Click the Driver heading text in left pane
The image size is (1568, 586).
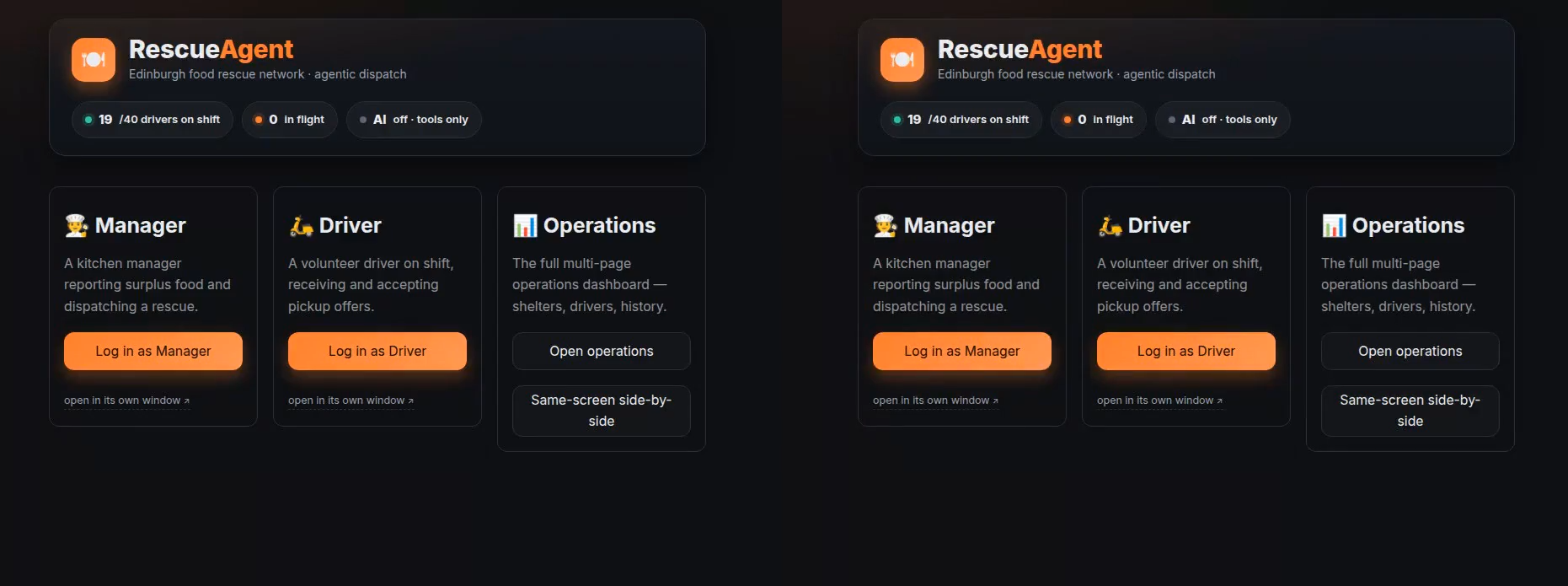(x=351, y=225)
